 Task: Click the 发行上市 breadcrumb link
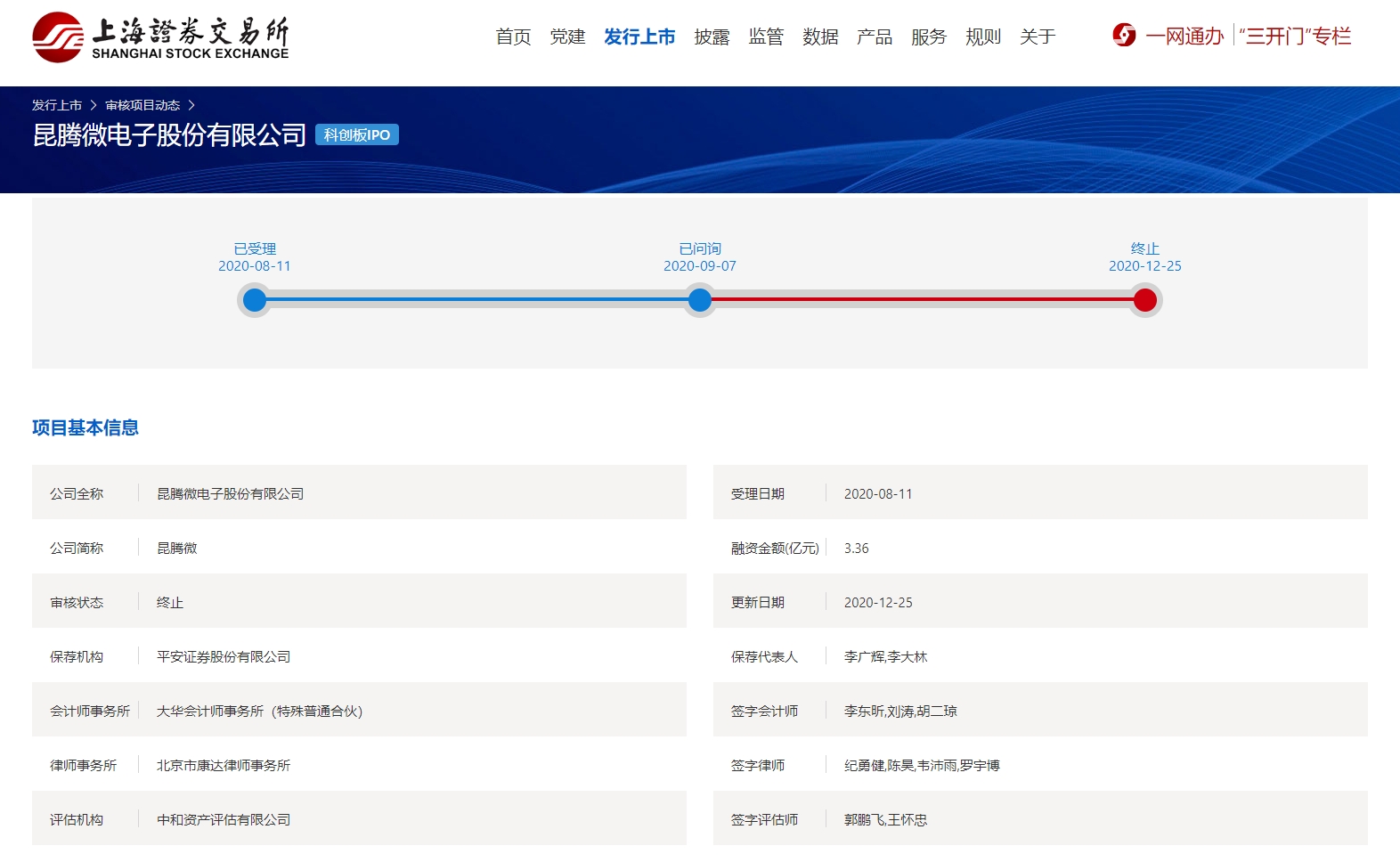pos(57,105)
